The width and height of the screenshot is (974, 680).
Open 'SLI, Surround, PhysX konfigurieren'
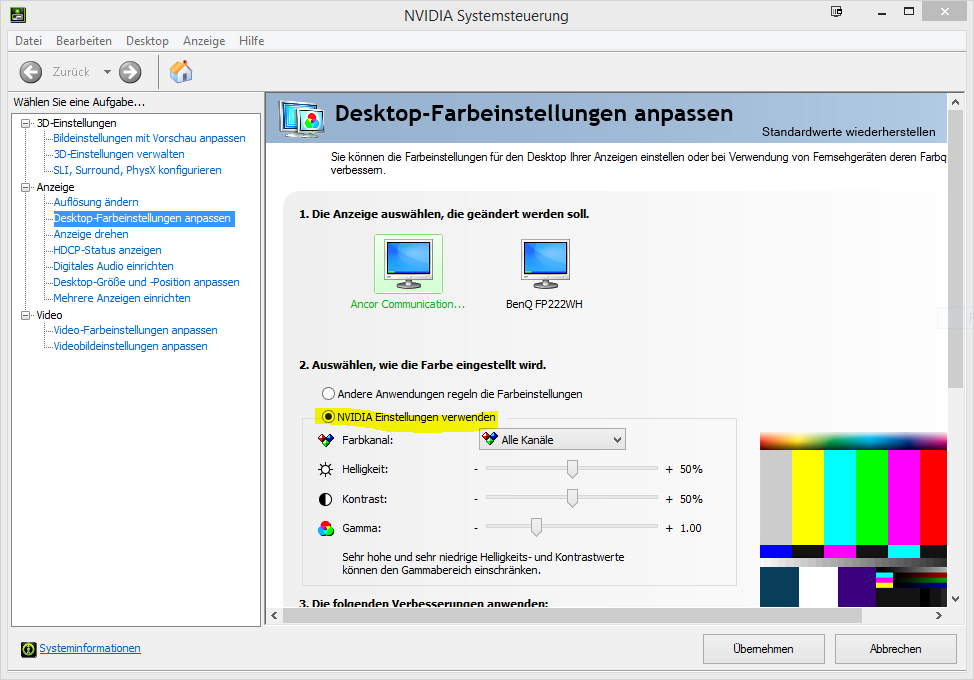[x=137, y=170]
